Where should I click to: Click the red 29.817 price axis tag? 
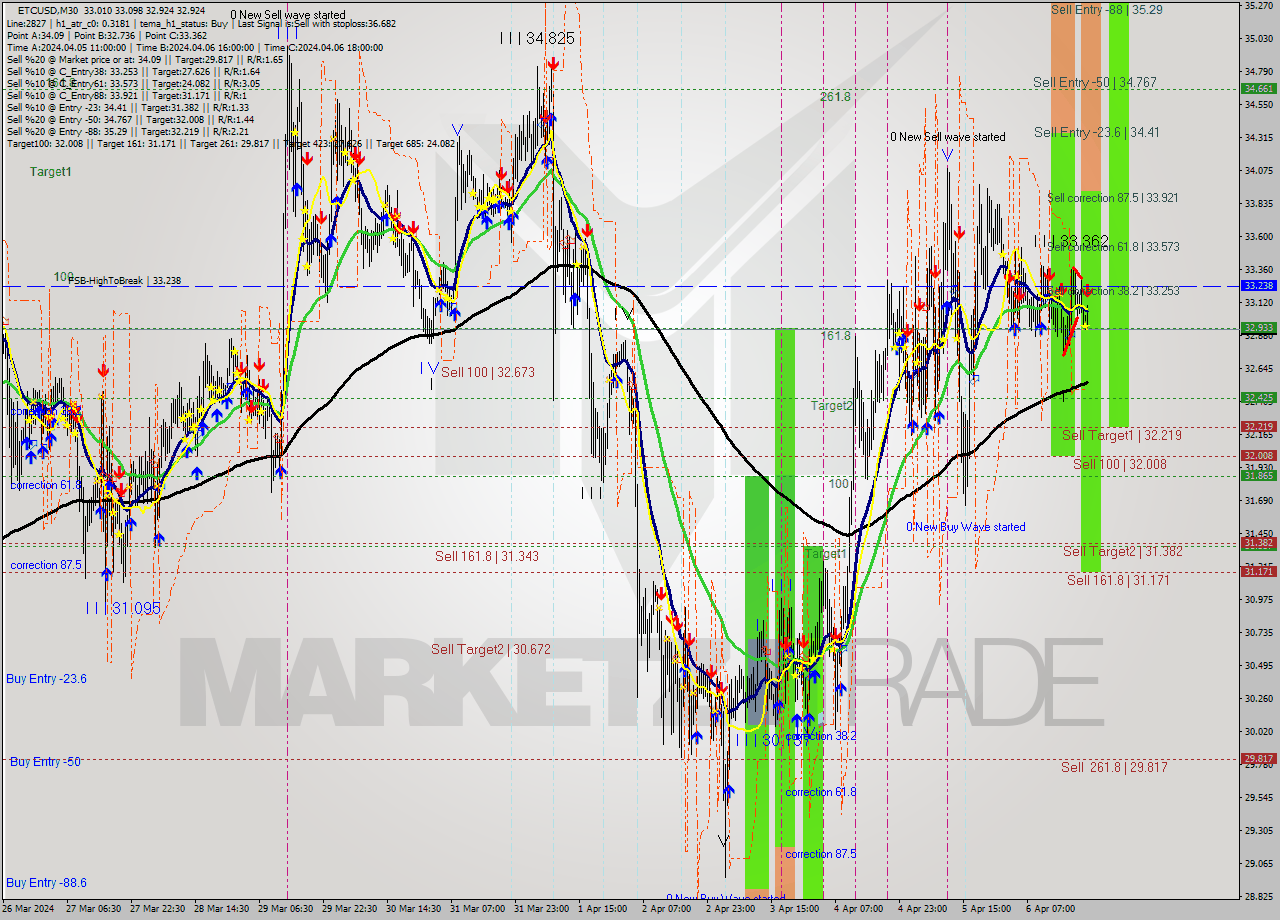tap(1258, 759)
